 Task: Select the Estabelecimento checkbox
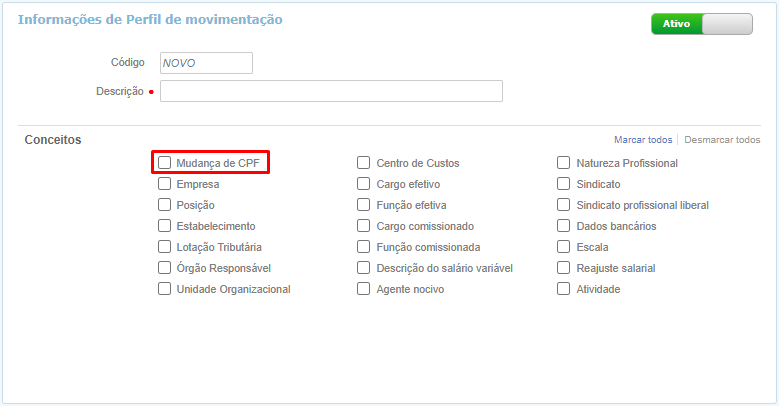[165, 226]
